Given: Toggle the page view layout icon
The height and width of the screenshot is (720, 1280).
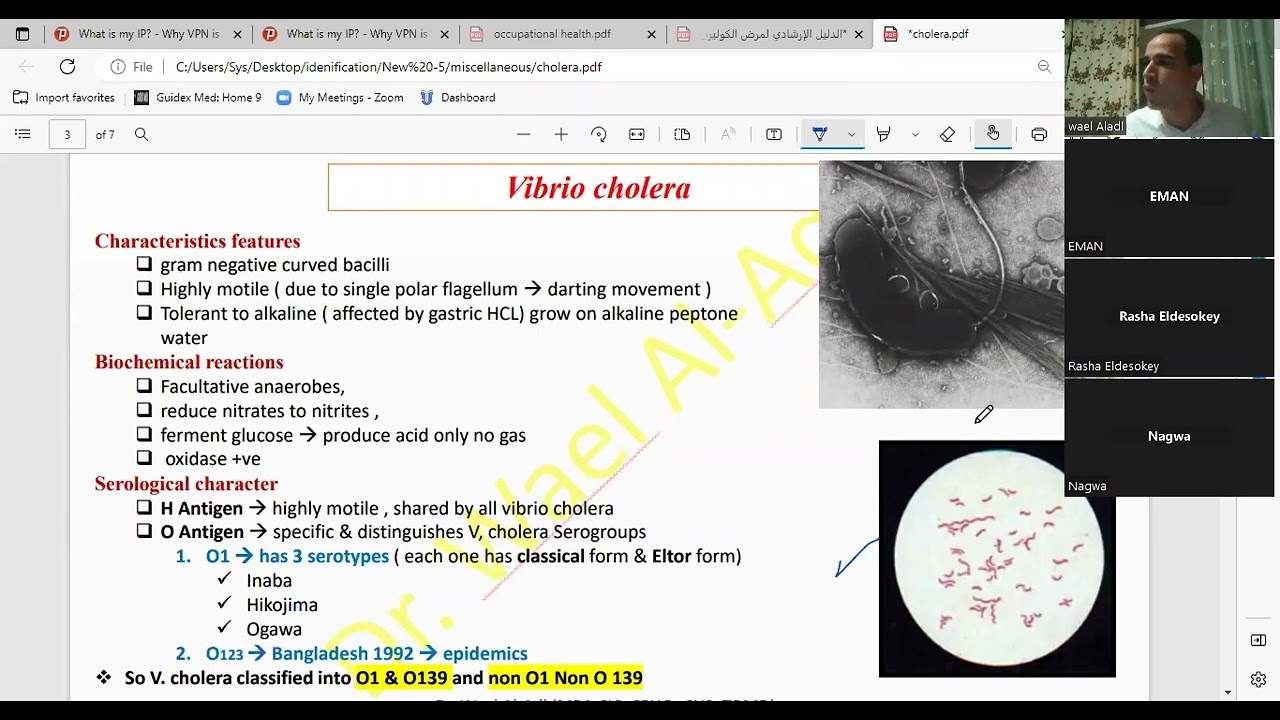Looking at the screenshot, I should click(x=682, y=134).
